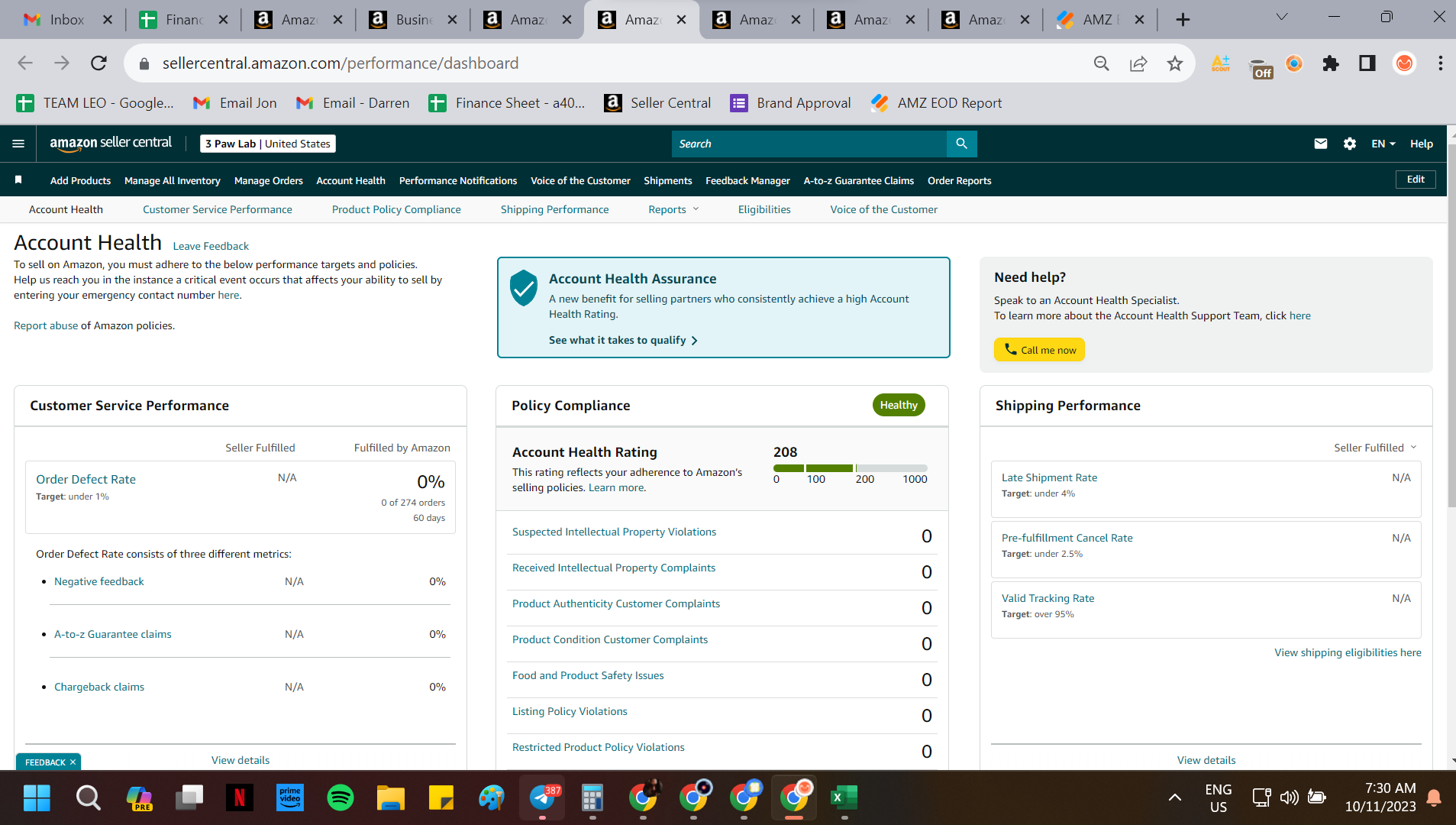This screenshot has height=825, width=1456.
Task: Click the Report abuse link
Action: [46, 325]
